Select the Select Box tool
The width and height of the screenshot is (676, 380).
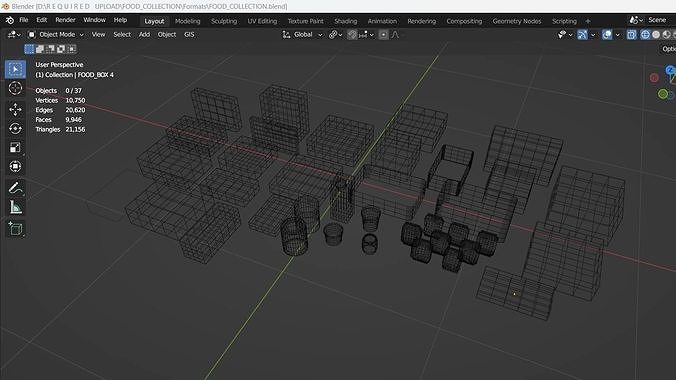15,69
